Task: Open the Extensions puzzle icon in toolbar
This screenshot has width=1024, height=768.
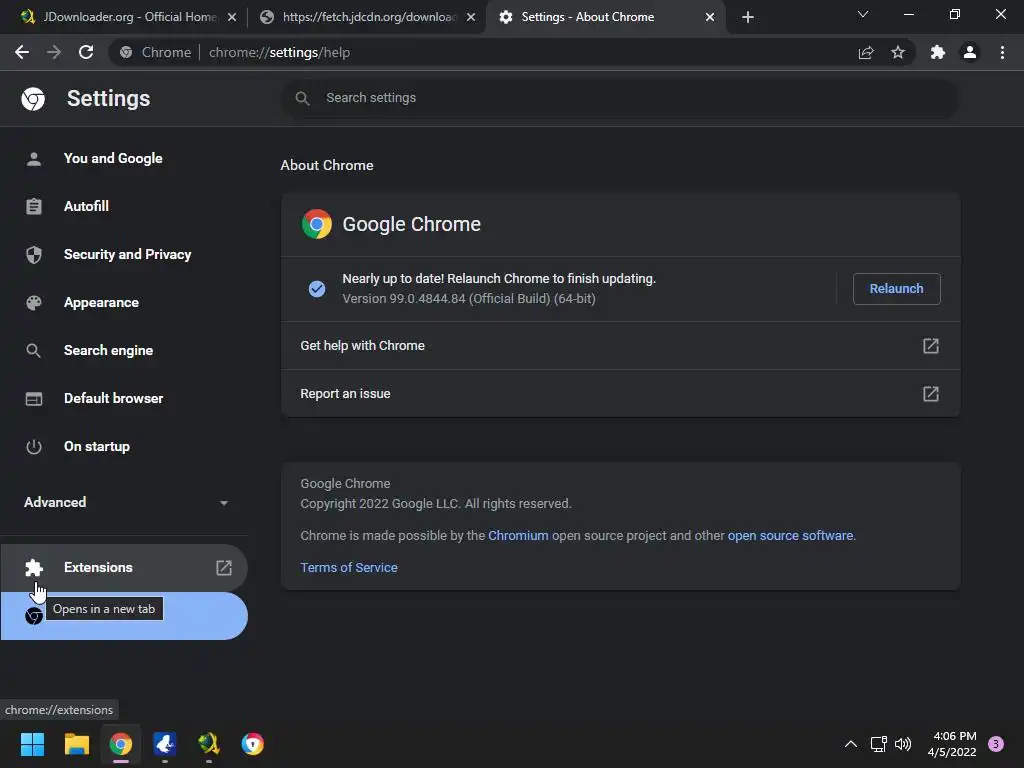Action: 938,52
